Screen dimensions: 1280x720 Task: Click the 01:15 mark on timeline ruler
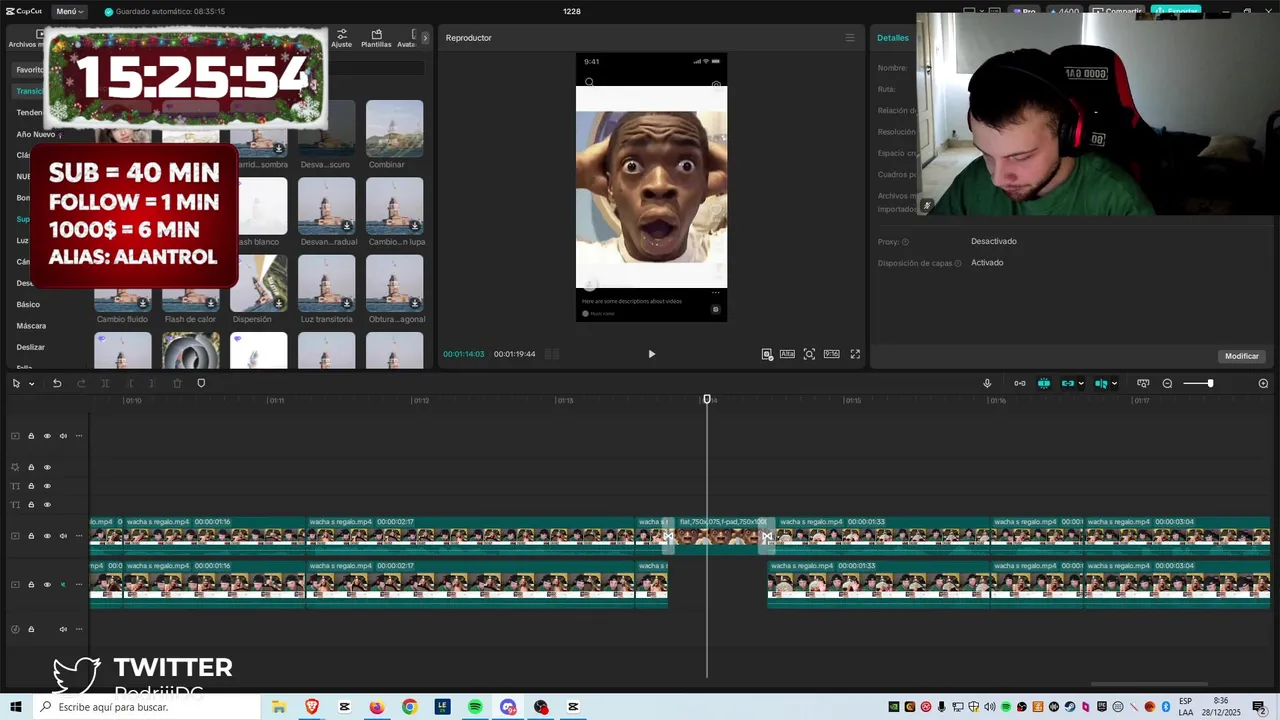(x=852, y=400)
